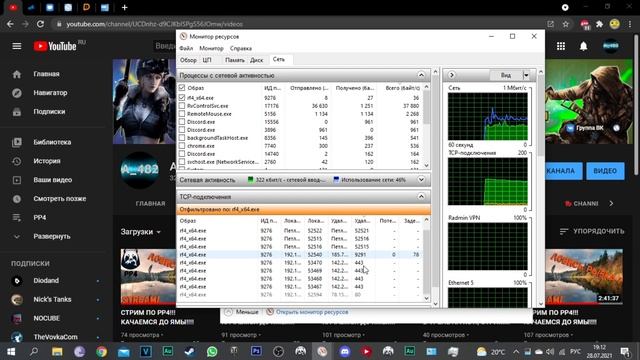640x360 pixels.
Task: Open YouTube account avatar menu
Action: (611, 46)
